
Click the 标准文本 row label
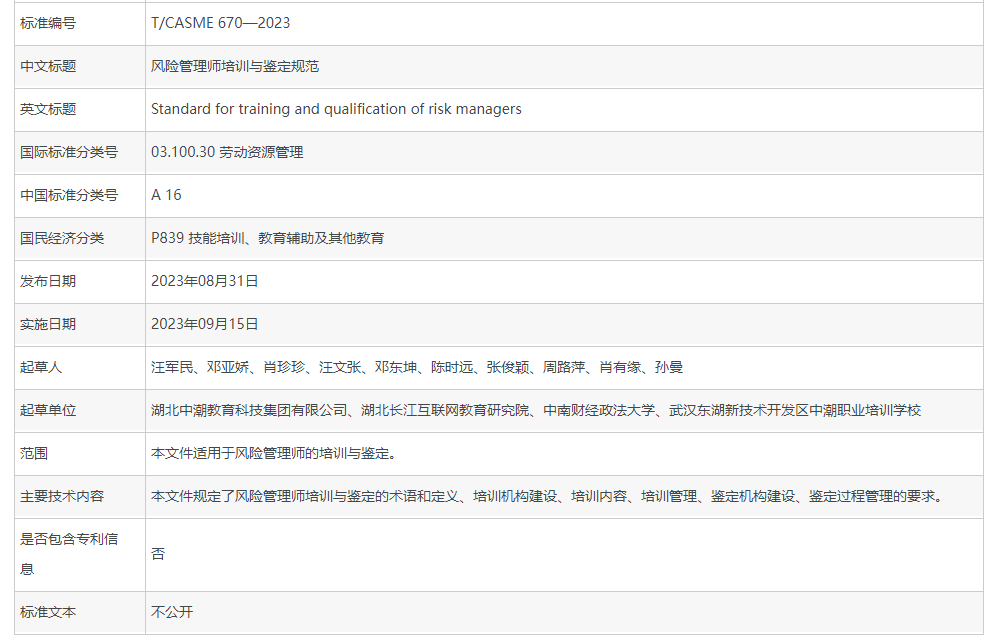[48, 612]
